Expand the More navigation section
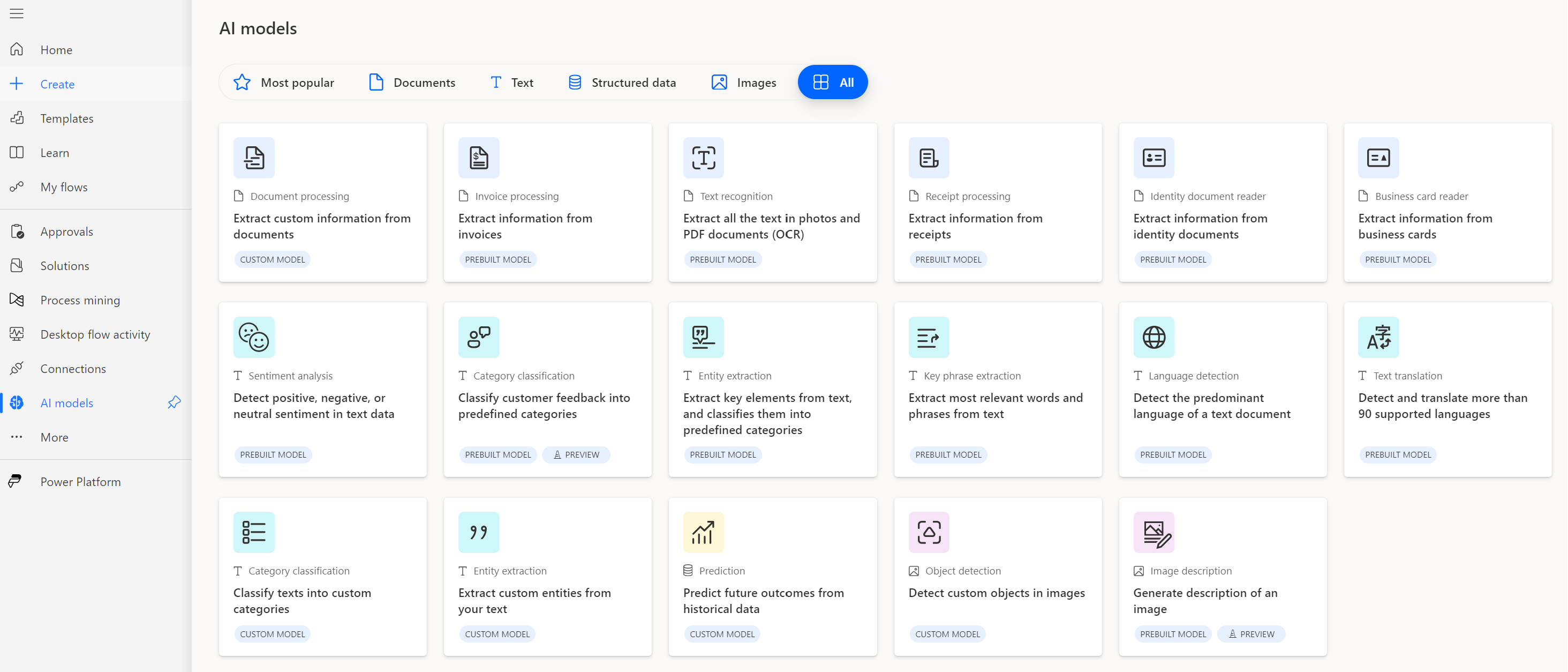This screenshot has width=1568, height=672. click(53, 437)
